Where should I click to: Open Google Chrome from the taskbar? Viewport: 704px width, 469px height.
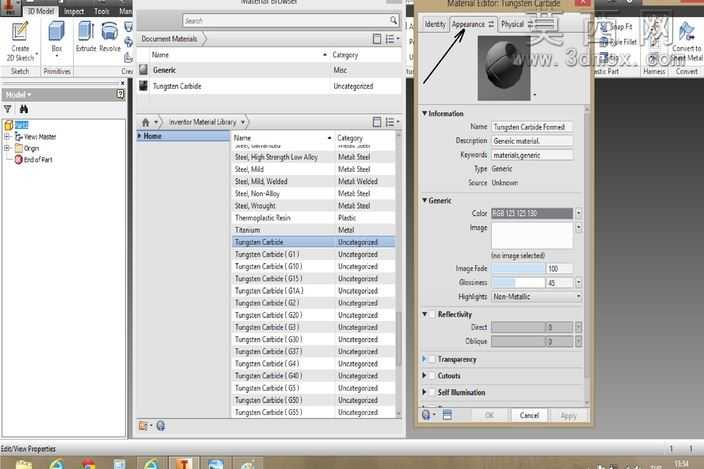click(x=88, y=464)
